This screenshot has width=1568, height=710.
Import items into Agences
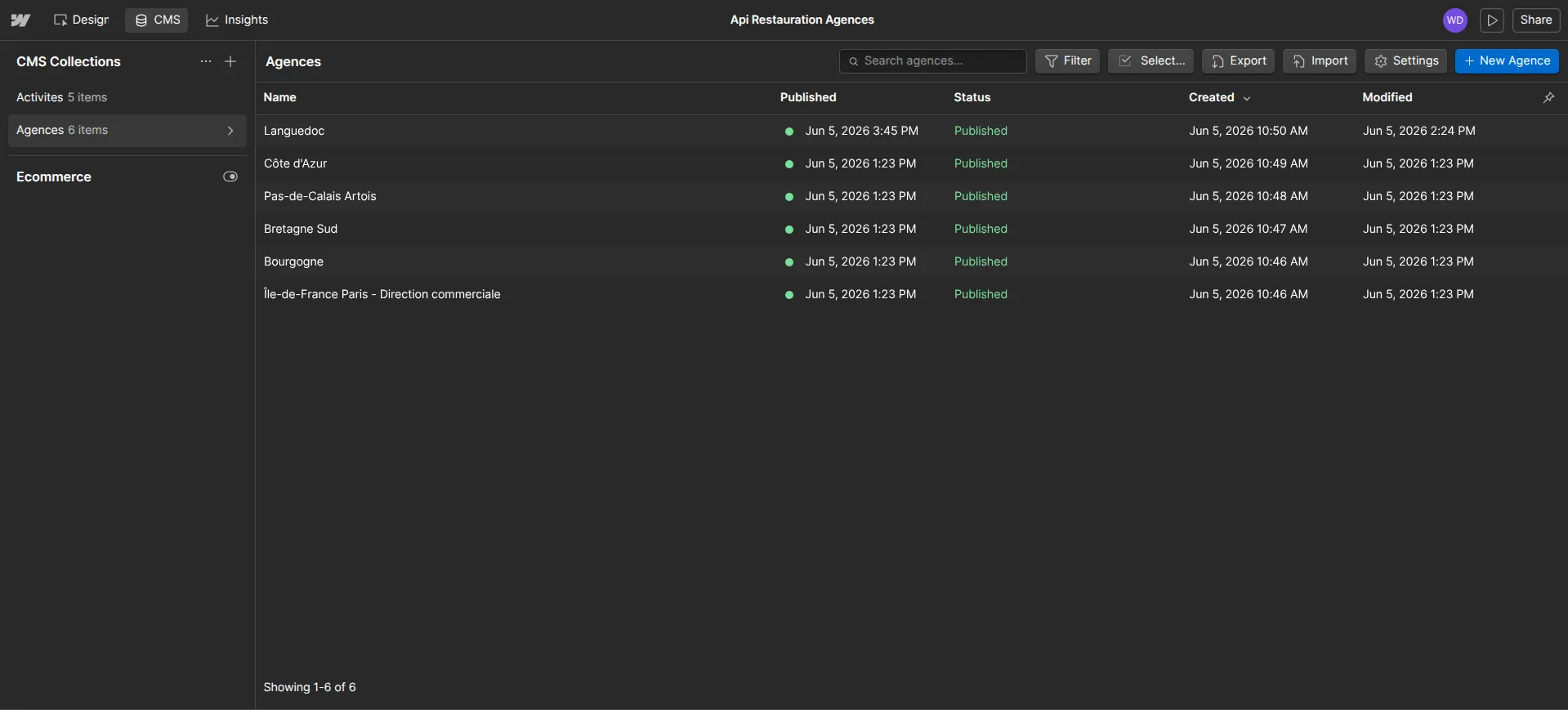pyautogui.click(x=1320, y=61)
